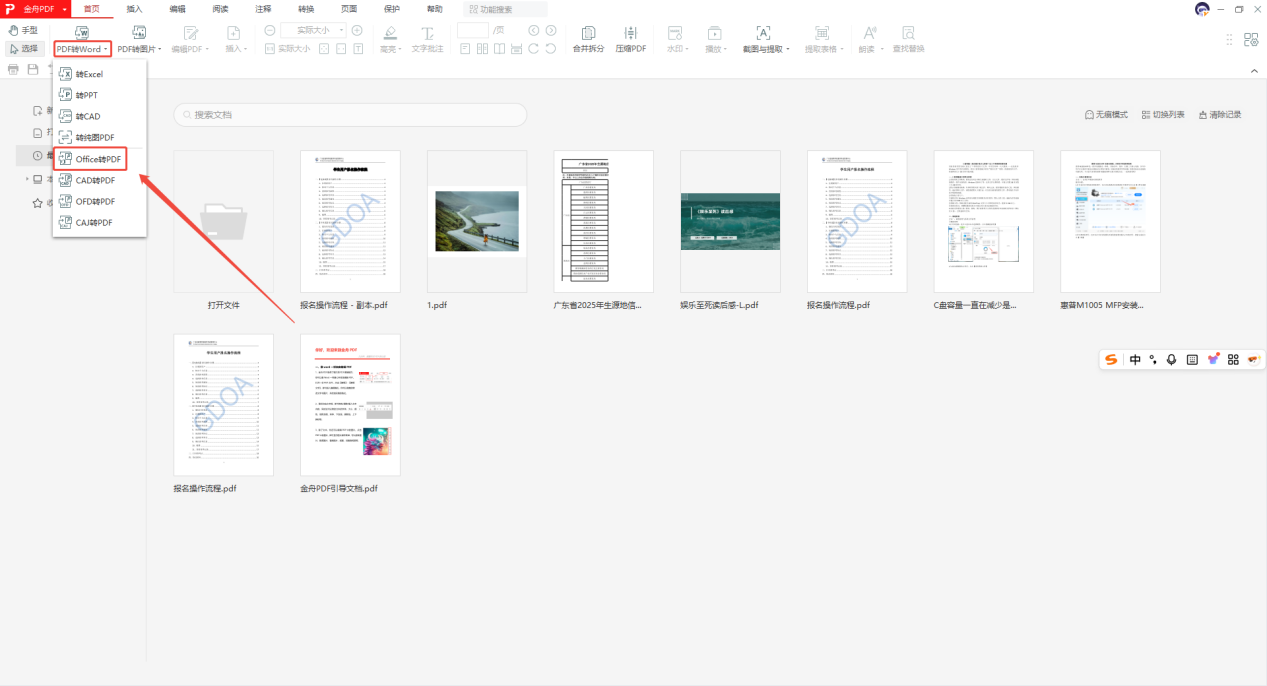Switch to the 注释 tab
This screenshot has height=686, width=1267.
click(x=263, y=9)
